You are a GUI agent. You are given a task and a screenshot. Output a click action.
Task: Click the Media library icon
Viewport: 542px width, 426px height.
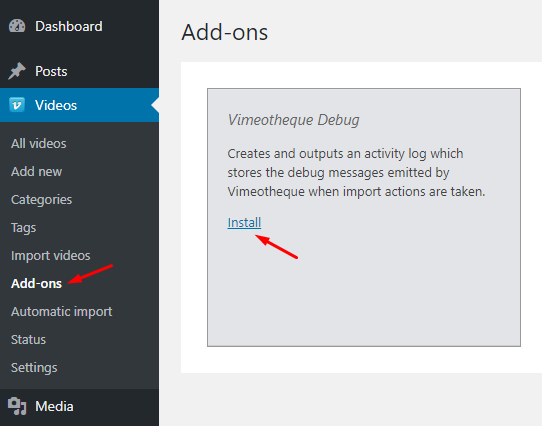[17, 406]
